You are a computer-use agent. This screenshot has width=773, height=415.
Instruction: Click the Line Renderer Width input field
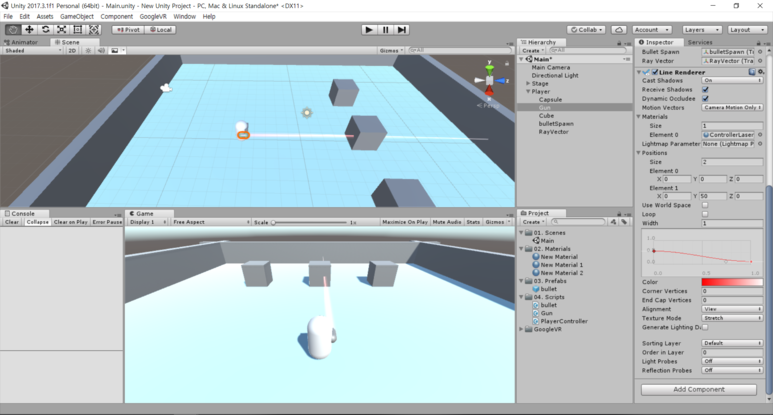click(x=732, y=223)
